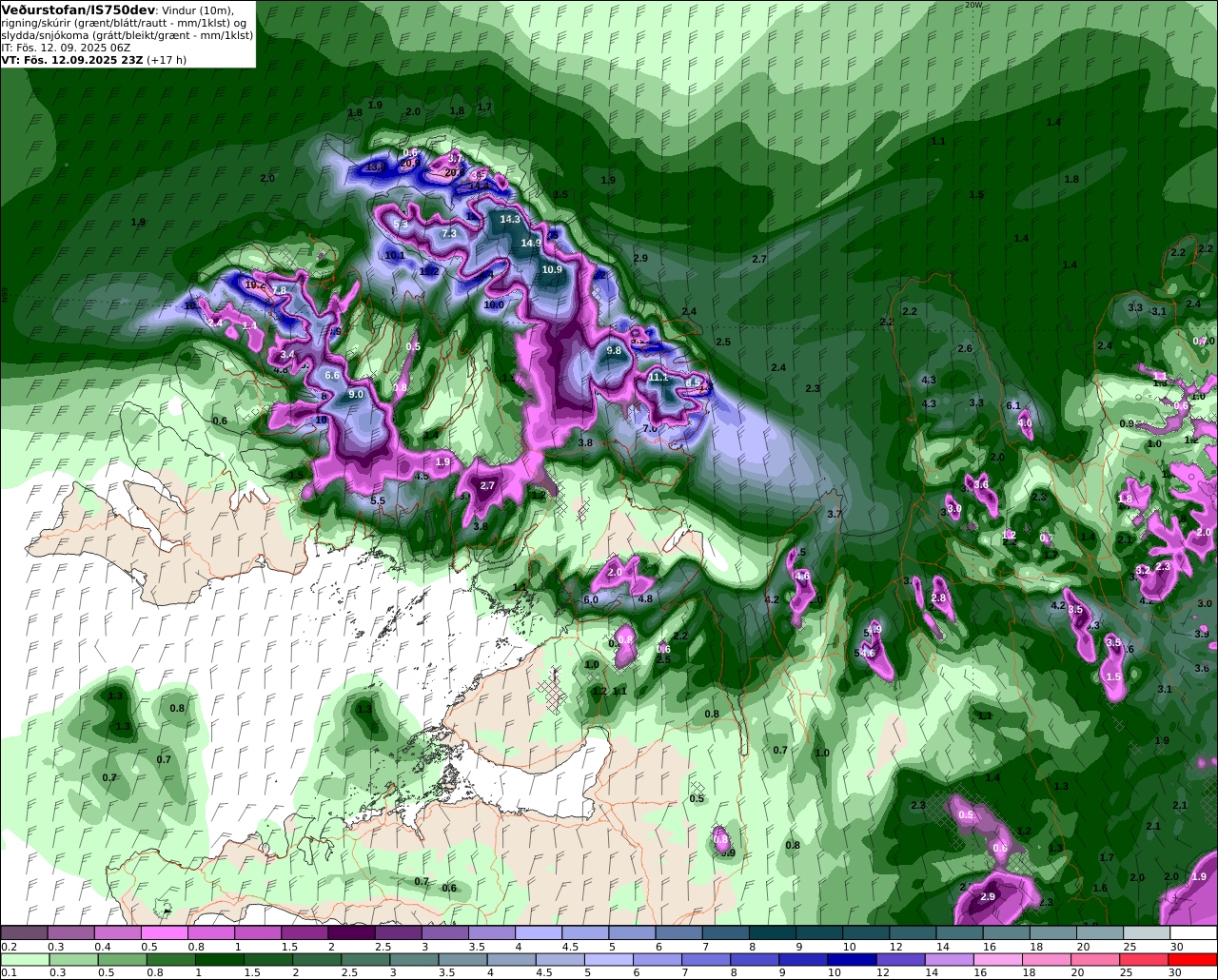This screenshot has width=1218, height=980.
Task: Pick the red-pink 25–30 swatch in lower scale
Action: click(x=1147, y=960)
